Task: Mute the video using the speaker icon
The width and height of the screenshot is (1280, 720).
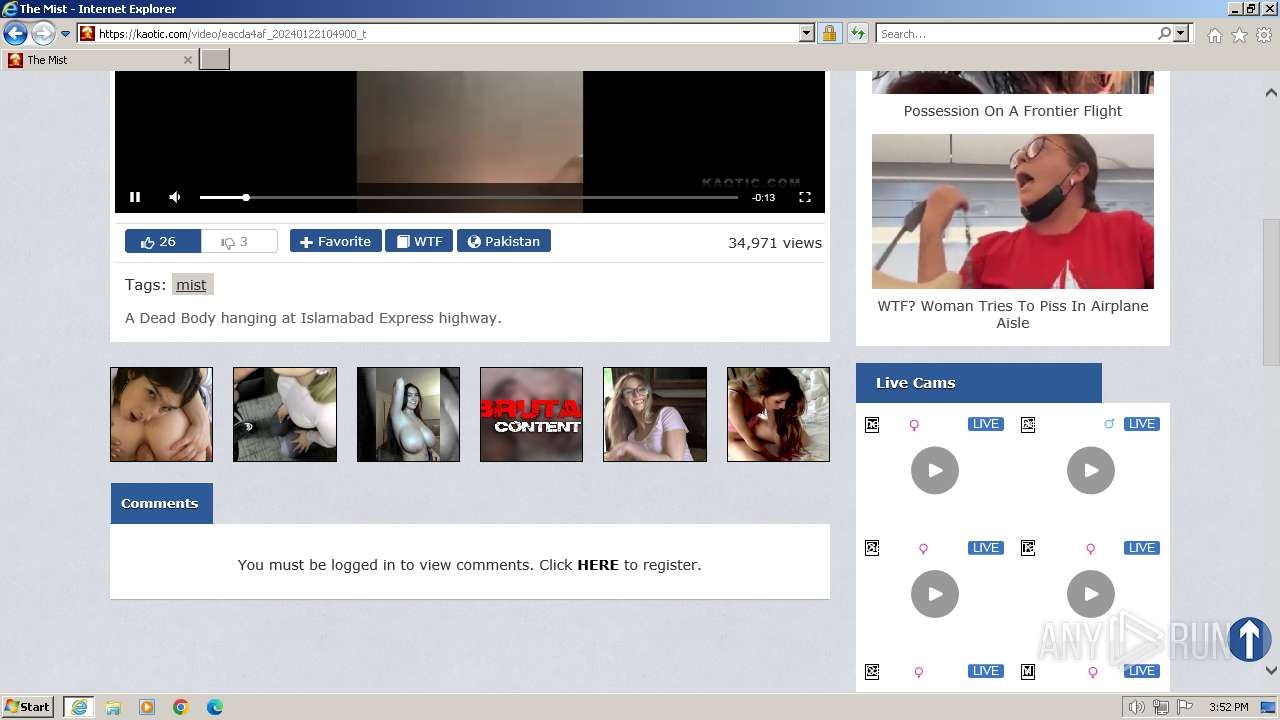Action: (x=175, y=197)
